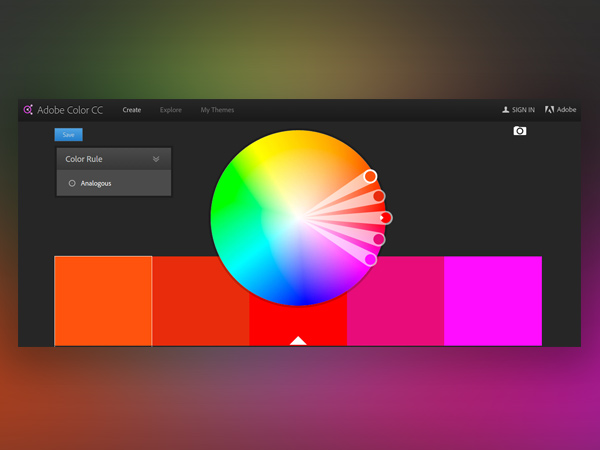Switch to the Explore tab
Viewport: 600px width, 450px height.
(x=171, y=110)
